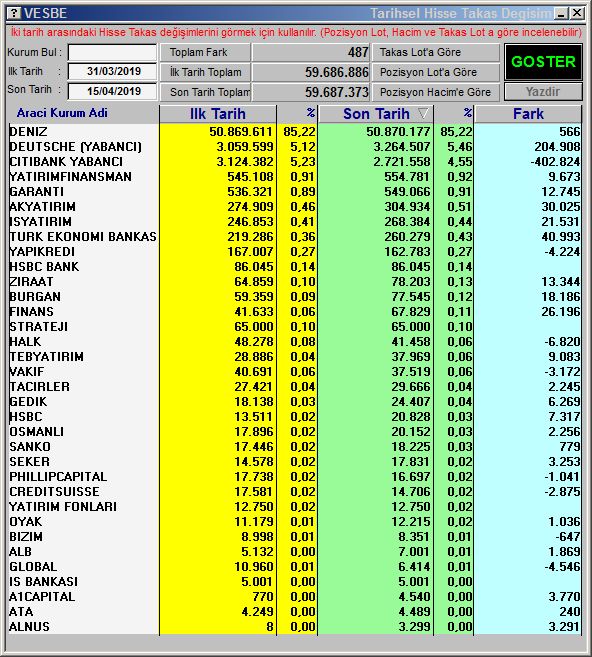Minimize the VESBE window
This screenshot has height=657, width=592.
561,13
